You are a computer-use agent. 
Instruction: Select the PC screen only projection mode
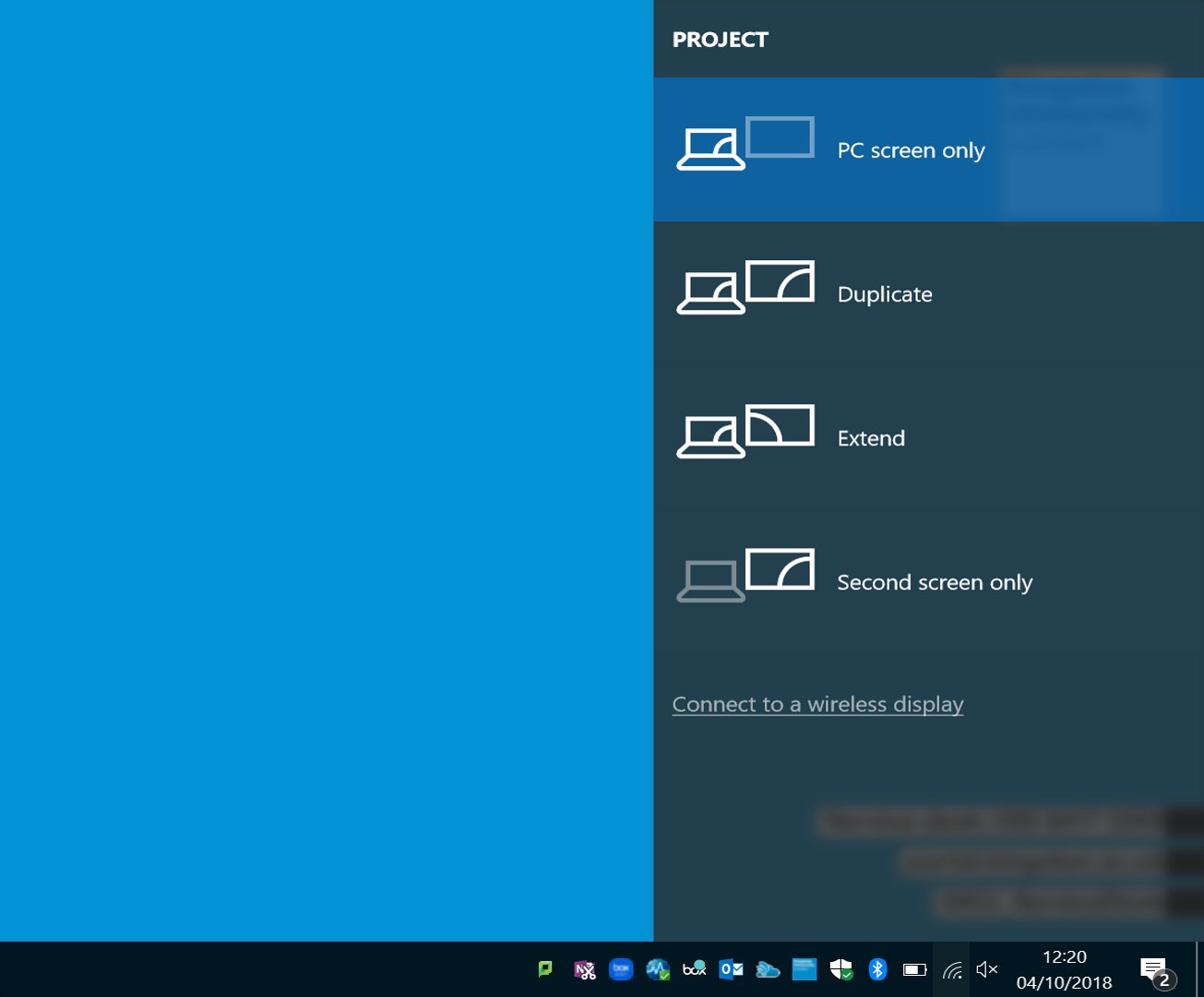click(911, 149)
